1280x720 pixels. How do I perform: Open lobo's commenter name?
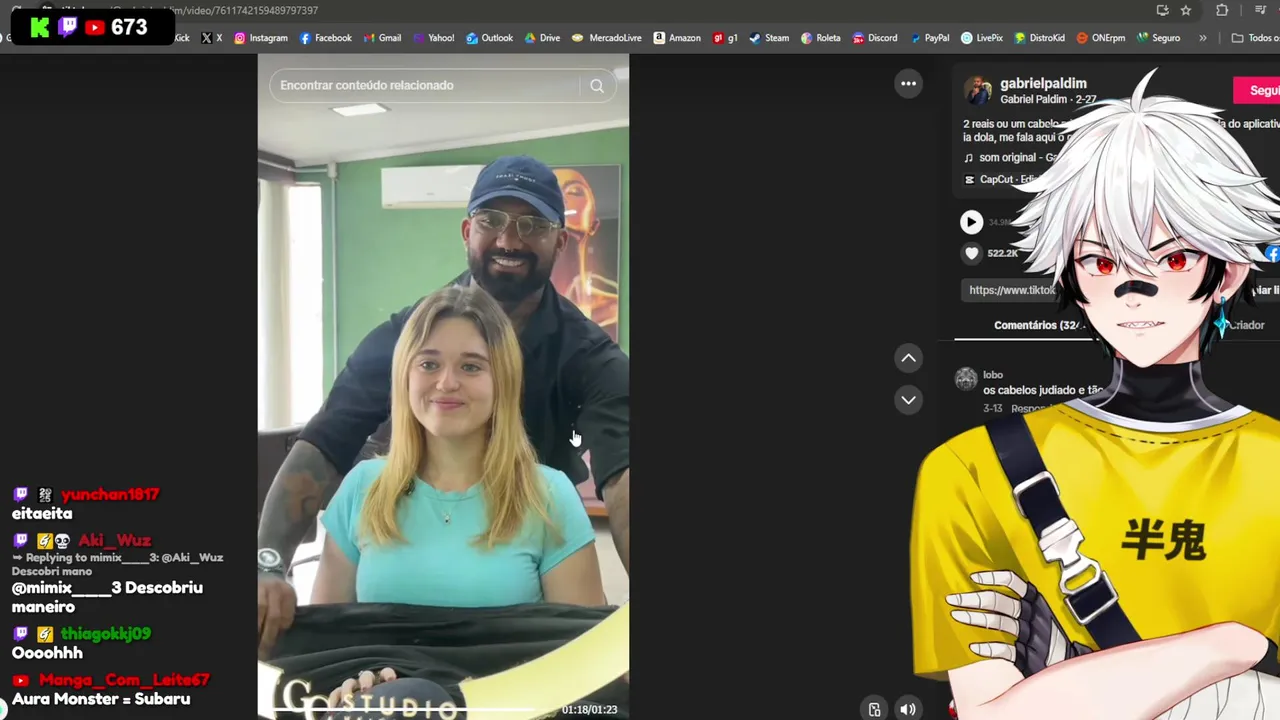[993, 375]
